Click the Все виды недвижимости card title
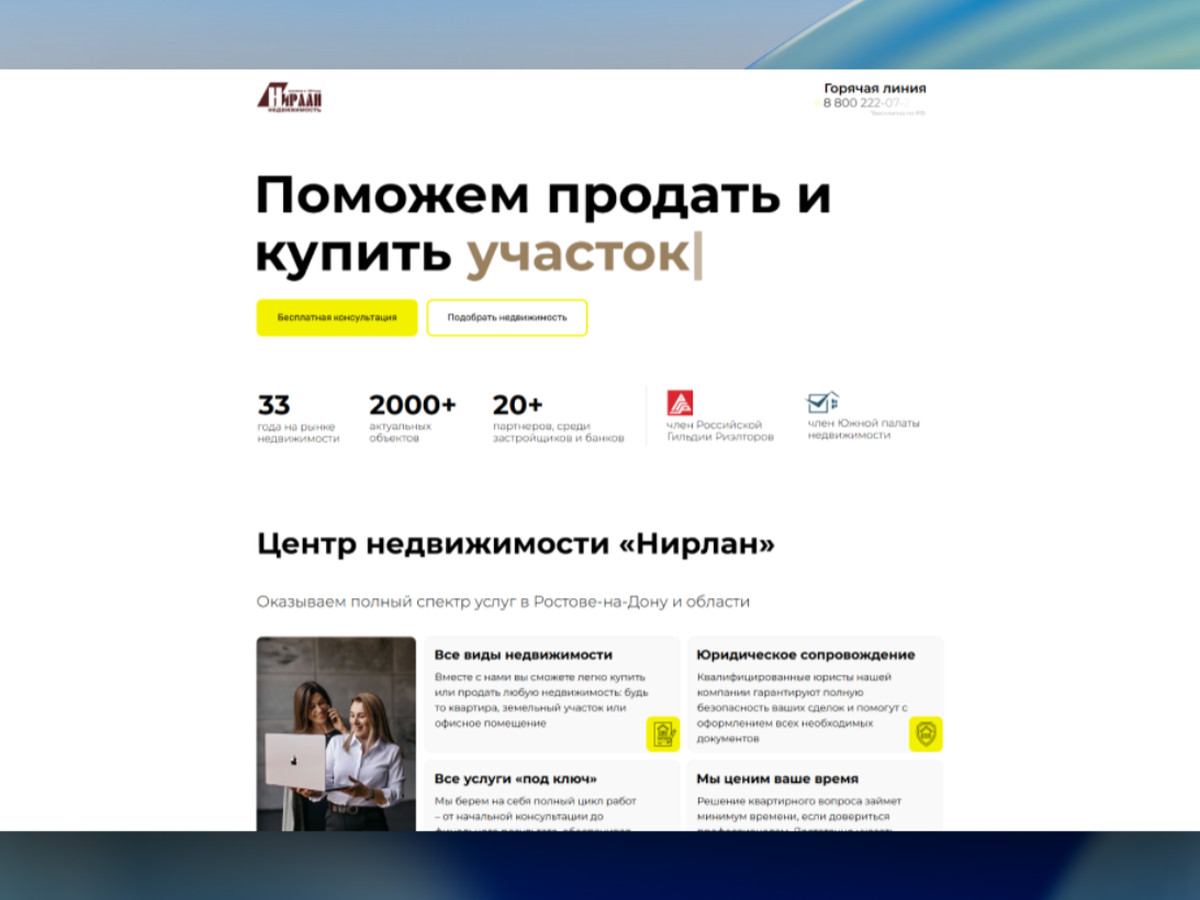Screen dimensions: 1200x900 coord(523,655)
